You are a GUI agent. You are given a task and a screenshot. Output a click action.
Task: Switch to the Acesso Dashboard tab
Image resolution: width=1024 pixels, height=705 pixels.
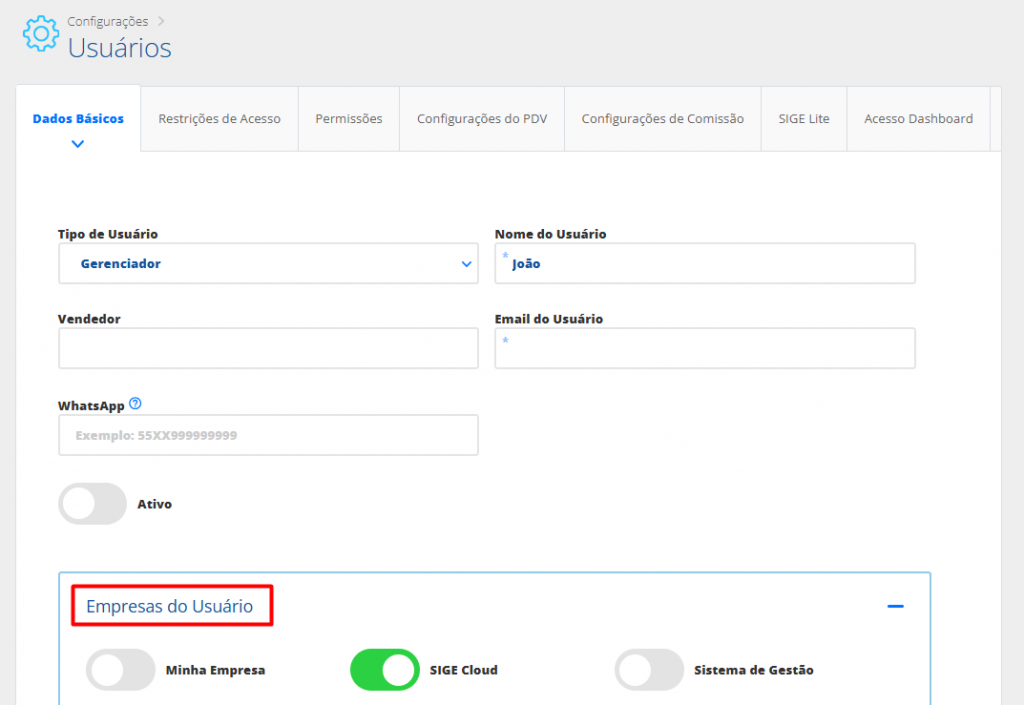tap(918, 119)
